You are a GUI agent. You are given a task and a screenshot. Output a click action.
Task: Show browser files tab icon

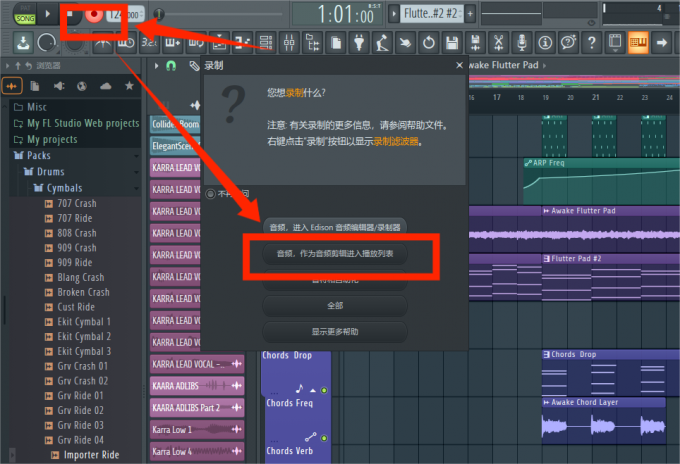click(35, 86)
